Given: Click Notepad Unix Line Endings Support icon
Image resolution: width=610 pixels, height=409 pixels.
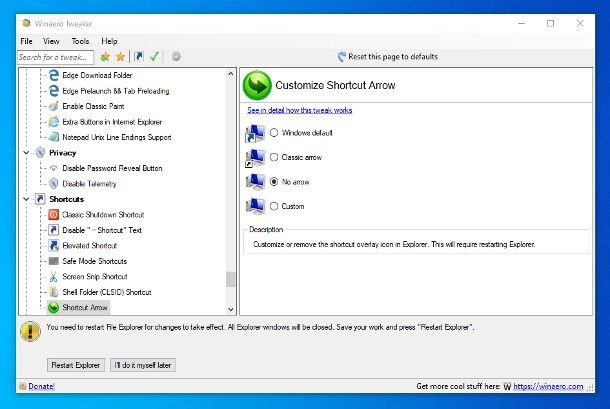Looking at the screenshot, I should (x=54, y=137).
